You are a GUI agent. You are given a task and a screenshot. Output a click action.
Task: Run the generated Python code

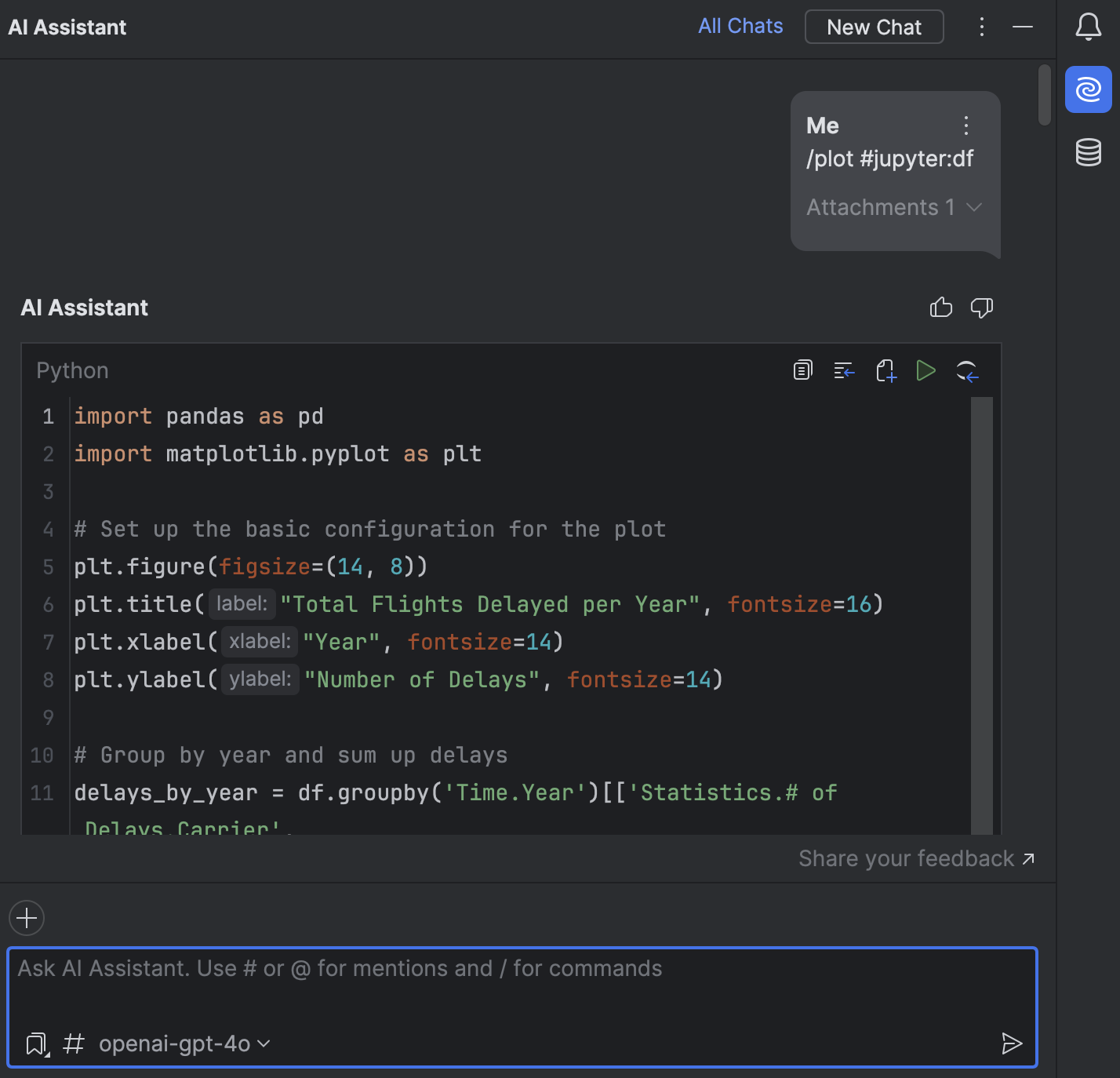(x=926, y=370)
